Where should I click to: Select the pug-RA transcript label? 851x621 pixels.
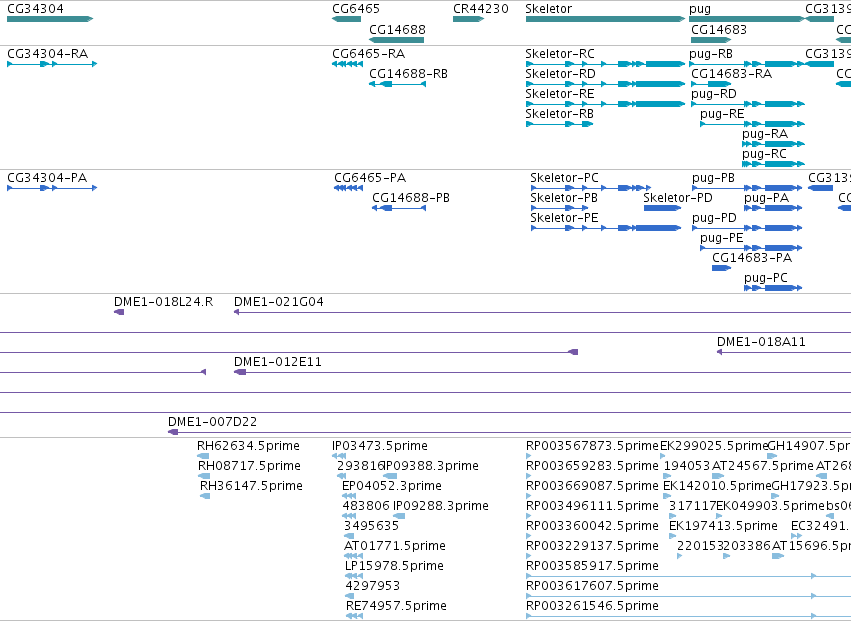point(765,135)
